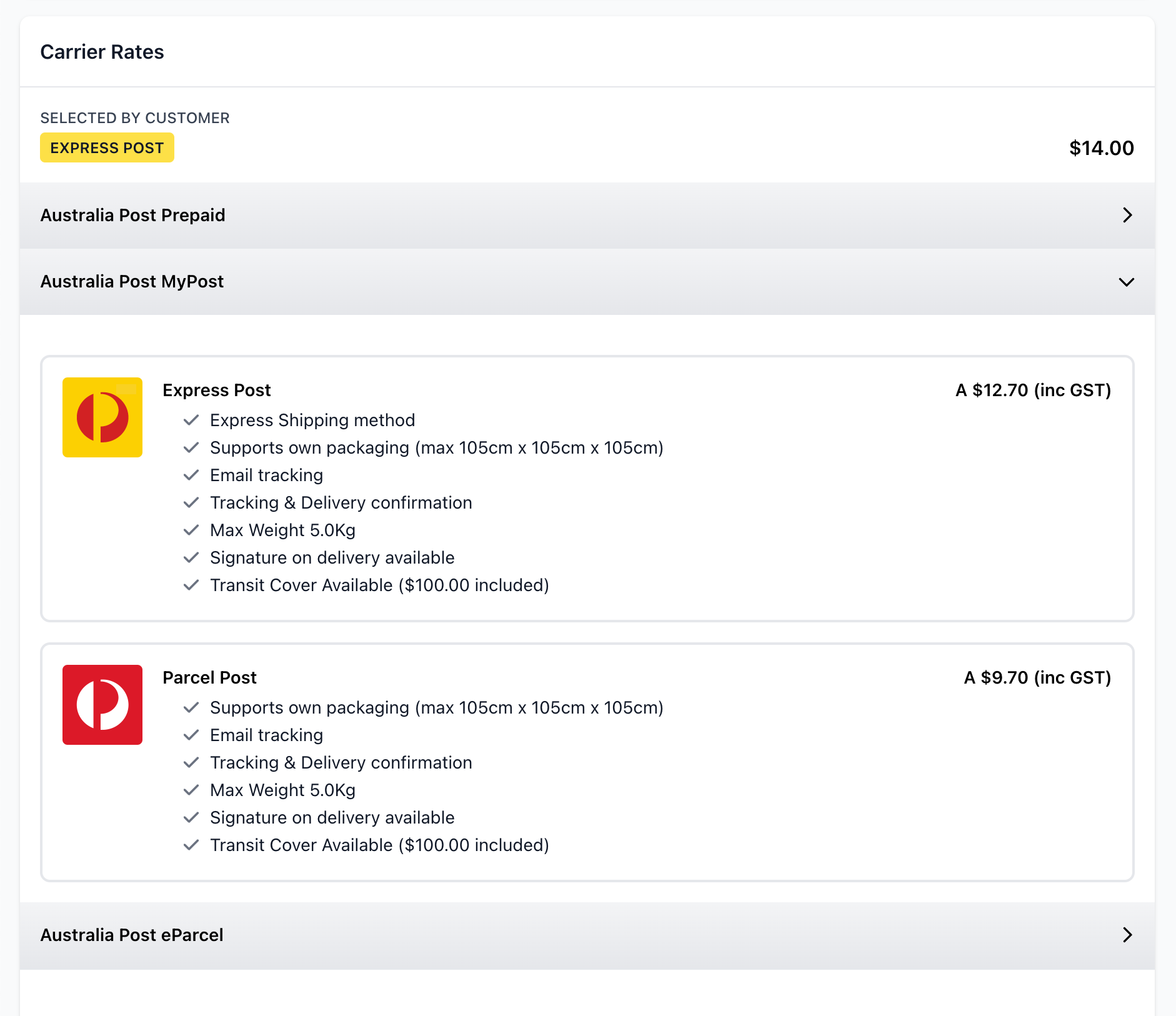Viewport: 1176px width, 1016px height.
Task: Click the A $9.70 Parcel Post price
Action: (1037, 677)
